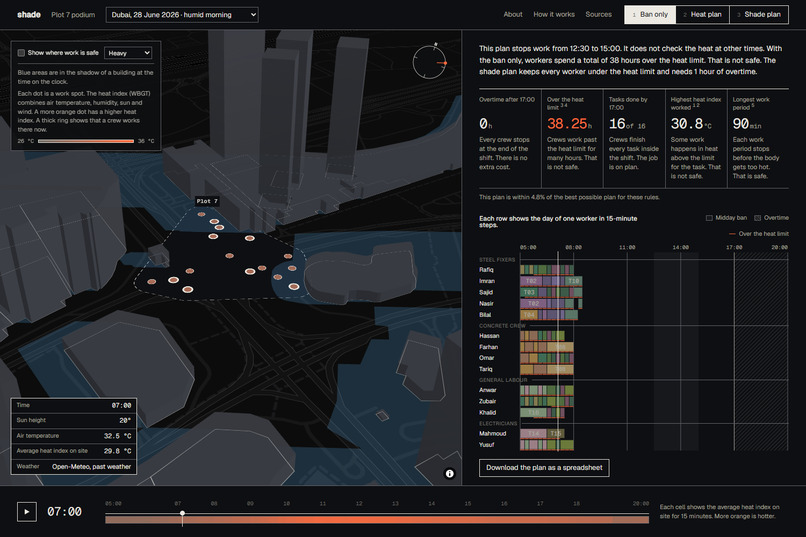Enable Show where work is safe
806x537 pixels.
(21, 53)
